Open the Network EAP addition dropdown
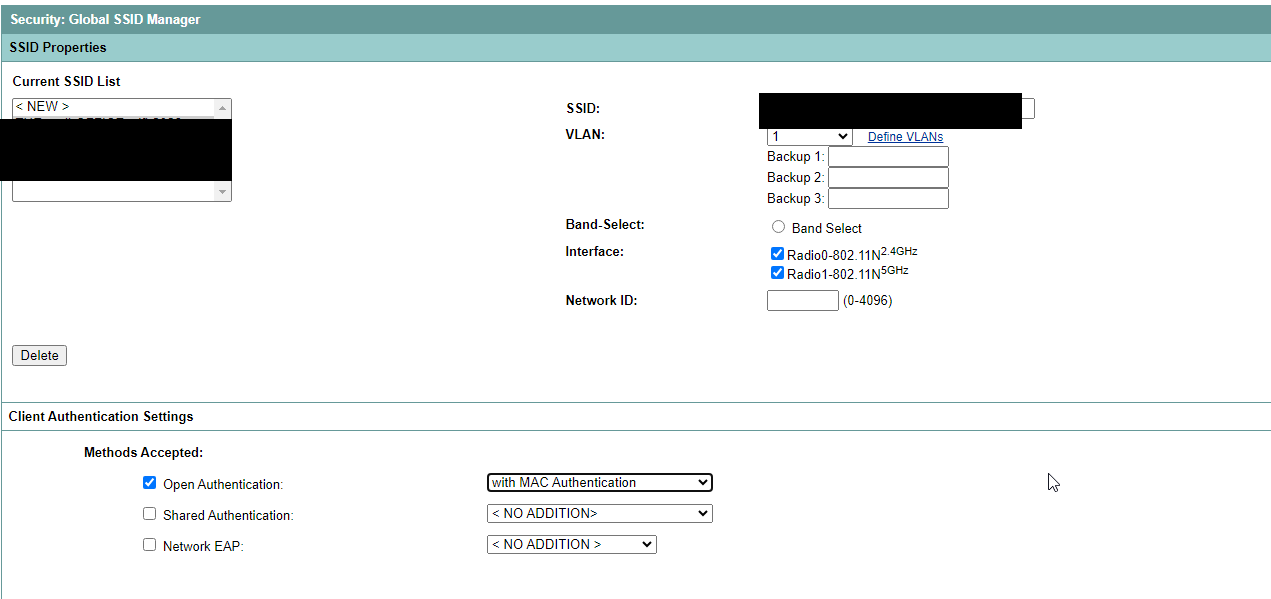 pos(570,544)
